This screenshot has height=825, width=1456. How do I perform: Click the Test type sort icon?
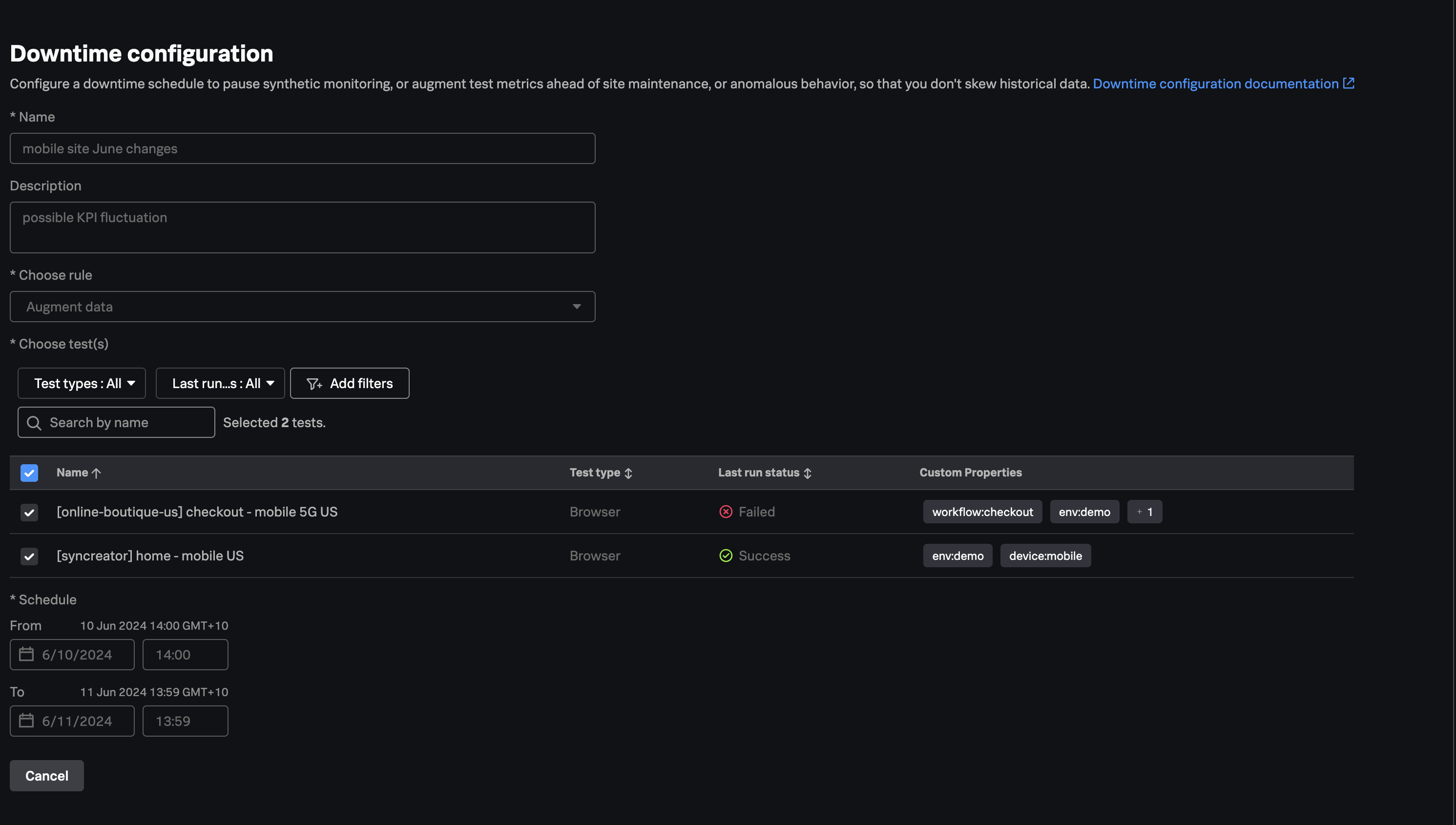628,473
